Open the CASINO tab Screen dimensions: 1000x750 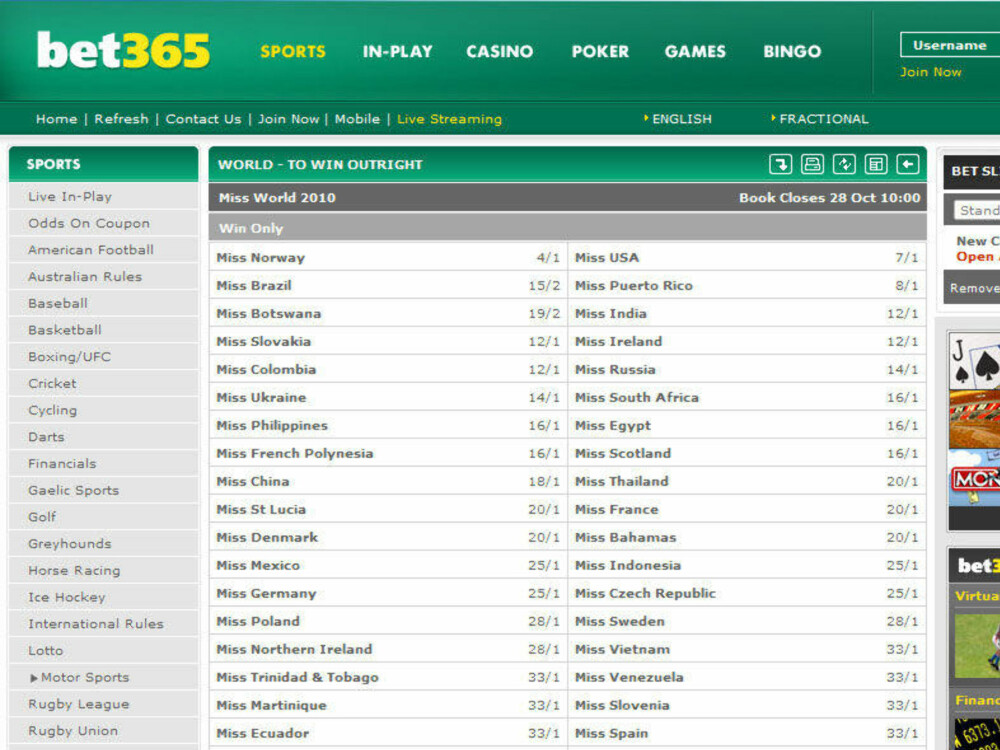point(499,51)
